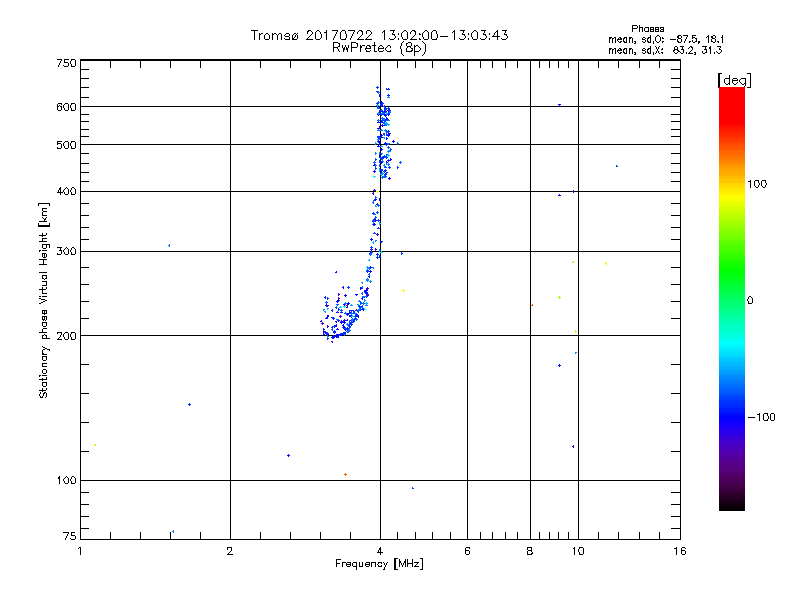This screenshot has height=600, width=800.
Task: Click the 'RwPretec (8p)' subtitle
Action: (x=379, y=48)
